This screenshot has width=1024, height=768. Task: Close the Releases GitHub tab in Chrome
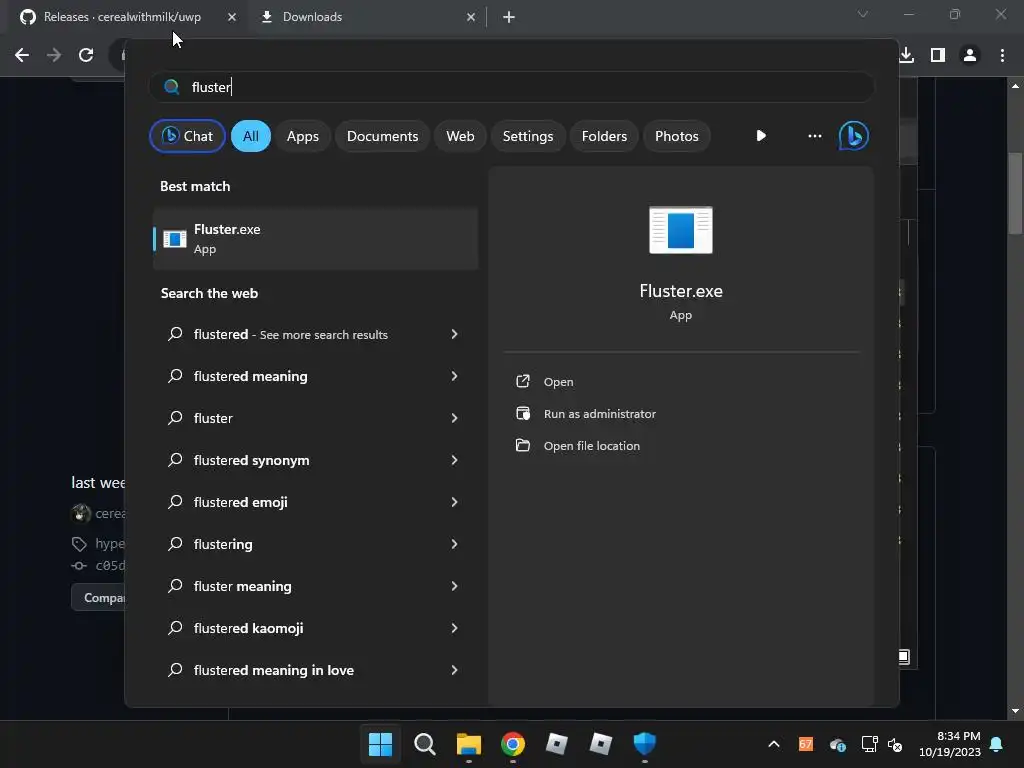tap(232, 17)
